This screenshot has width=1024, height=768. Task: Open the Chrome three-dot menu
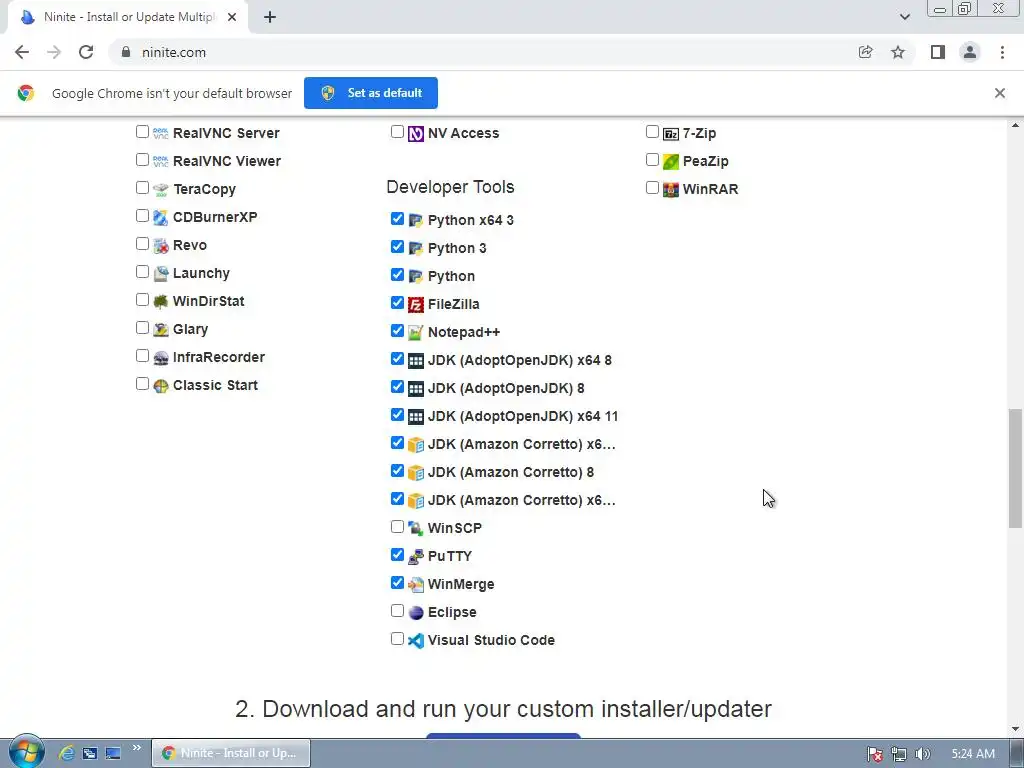pyautogui.click(x=1002, y=52)
